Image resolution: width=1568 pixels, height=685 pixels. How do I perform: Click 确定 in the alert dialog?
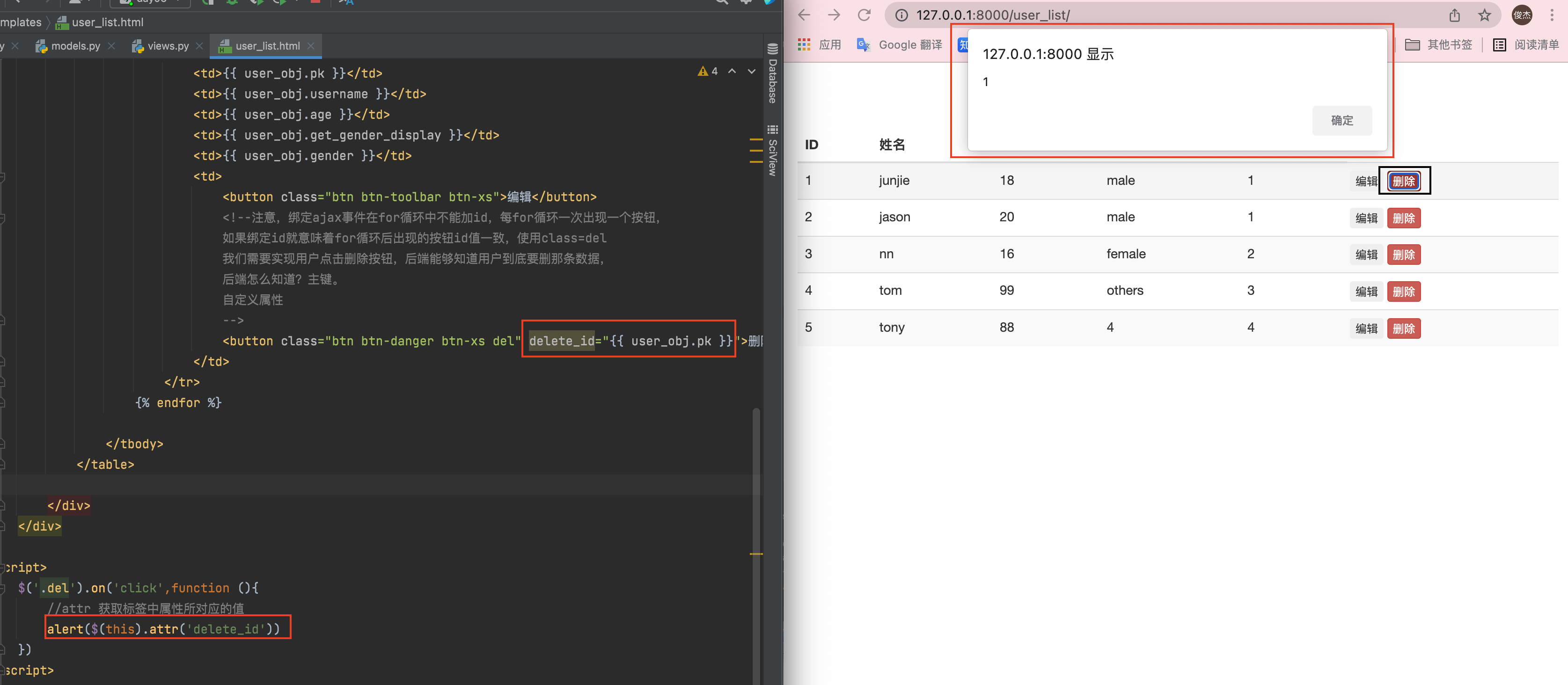click(x=1341, y=120)
